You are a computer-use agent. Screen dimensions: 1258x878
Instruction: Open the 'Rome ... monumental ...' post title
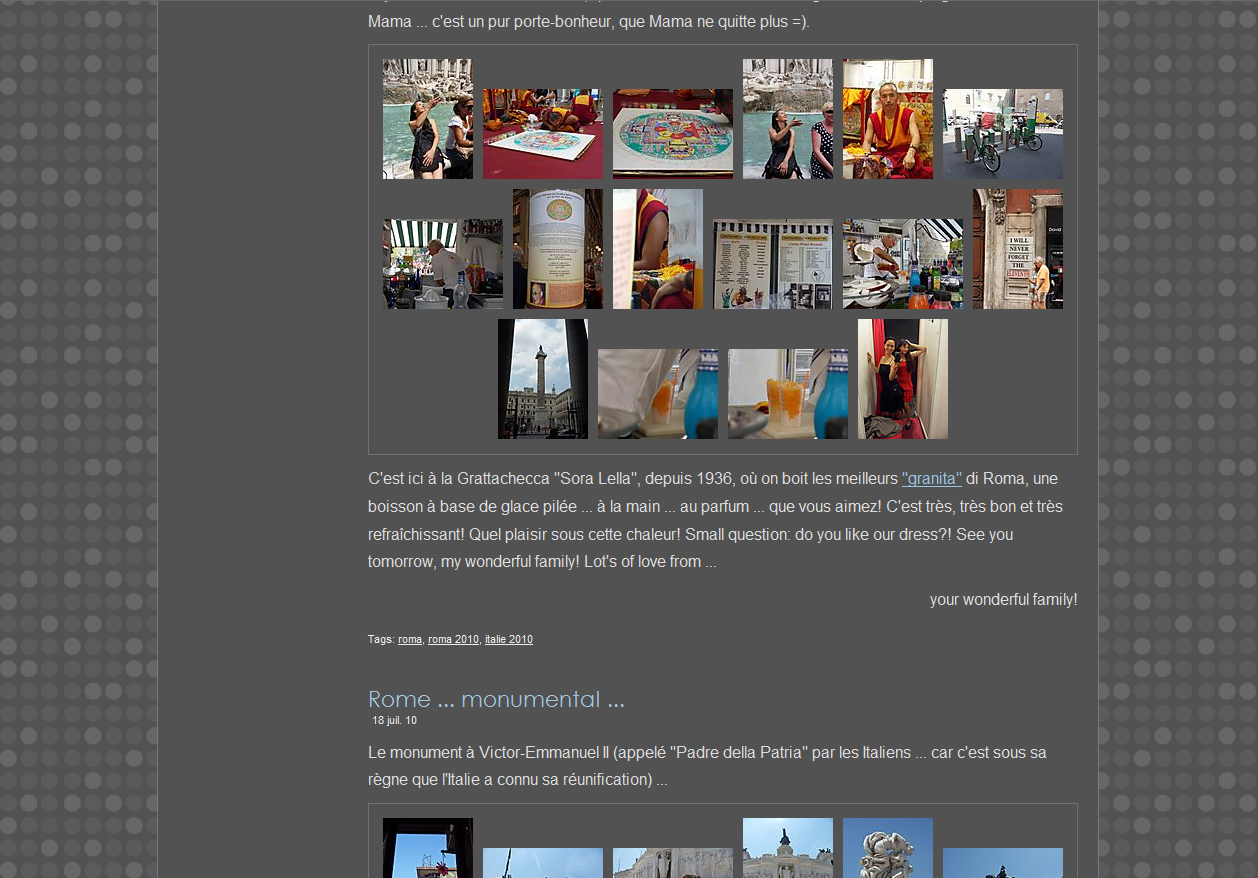(496, 699)
